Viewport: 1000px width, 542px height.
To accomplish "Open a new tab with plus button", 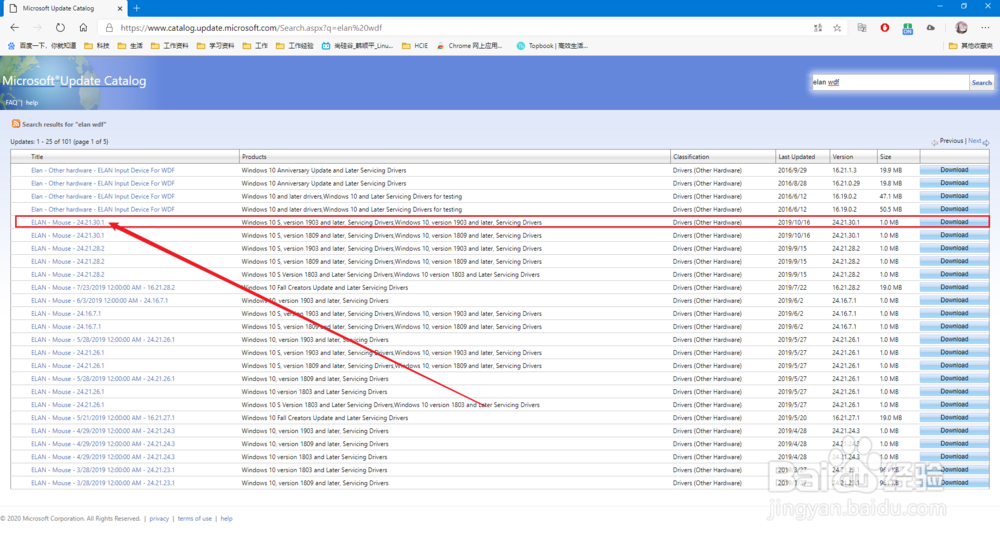I will pyautogui.click(x=136, y=8).
